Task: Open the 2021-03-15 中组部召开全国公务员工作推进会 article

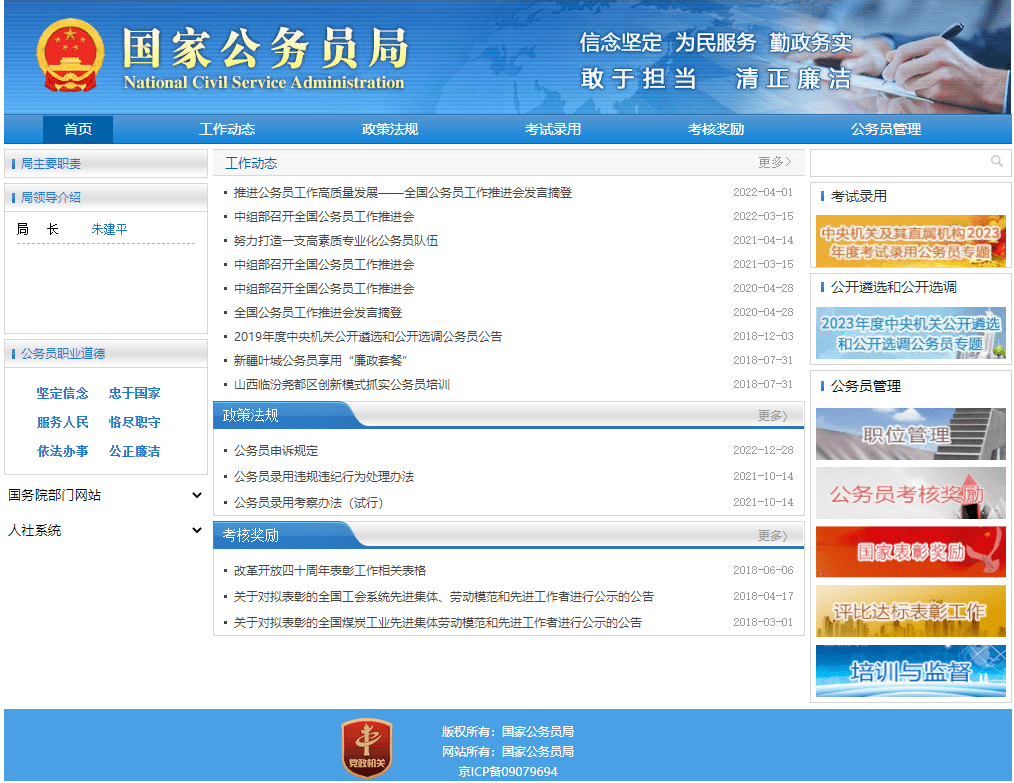Action: click(x=324, y=264)
